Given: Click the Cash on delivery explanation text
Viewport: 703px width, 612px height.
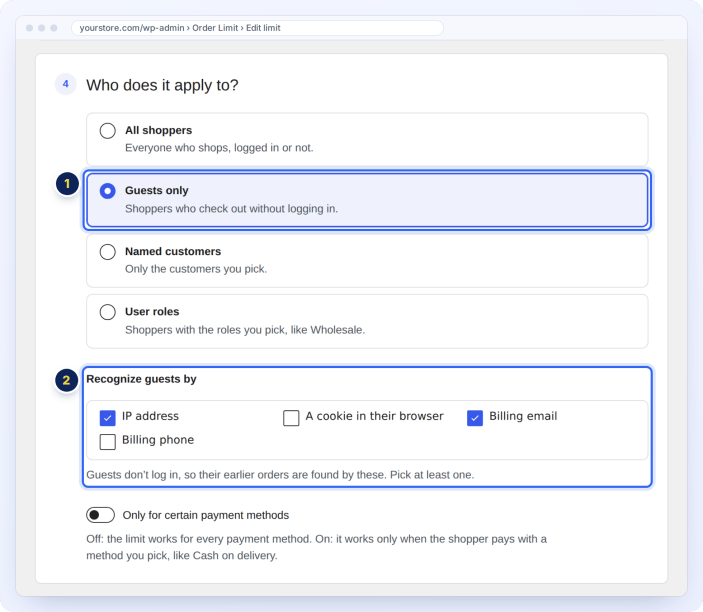Looking at the screenshot, I should 317,547.
